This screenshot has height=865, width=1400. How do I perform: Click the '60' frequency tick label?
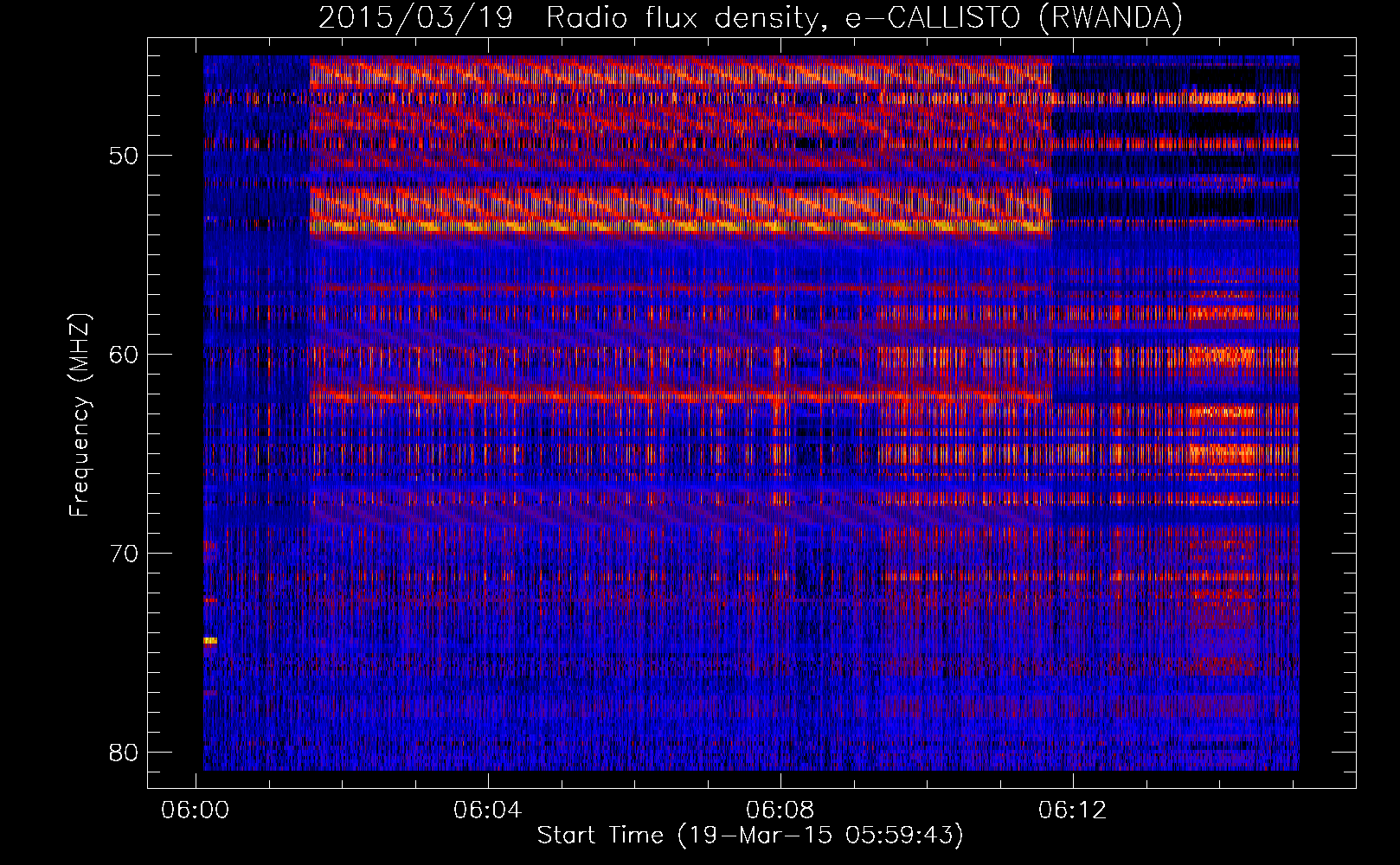point(124,355)
